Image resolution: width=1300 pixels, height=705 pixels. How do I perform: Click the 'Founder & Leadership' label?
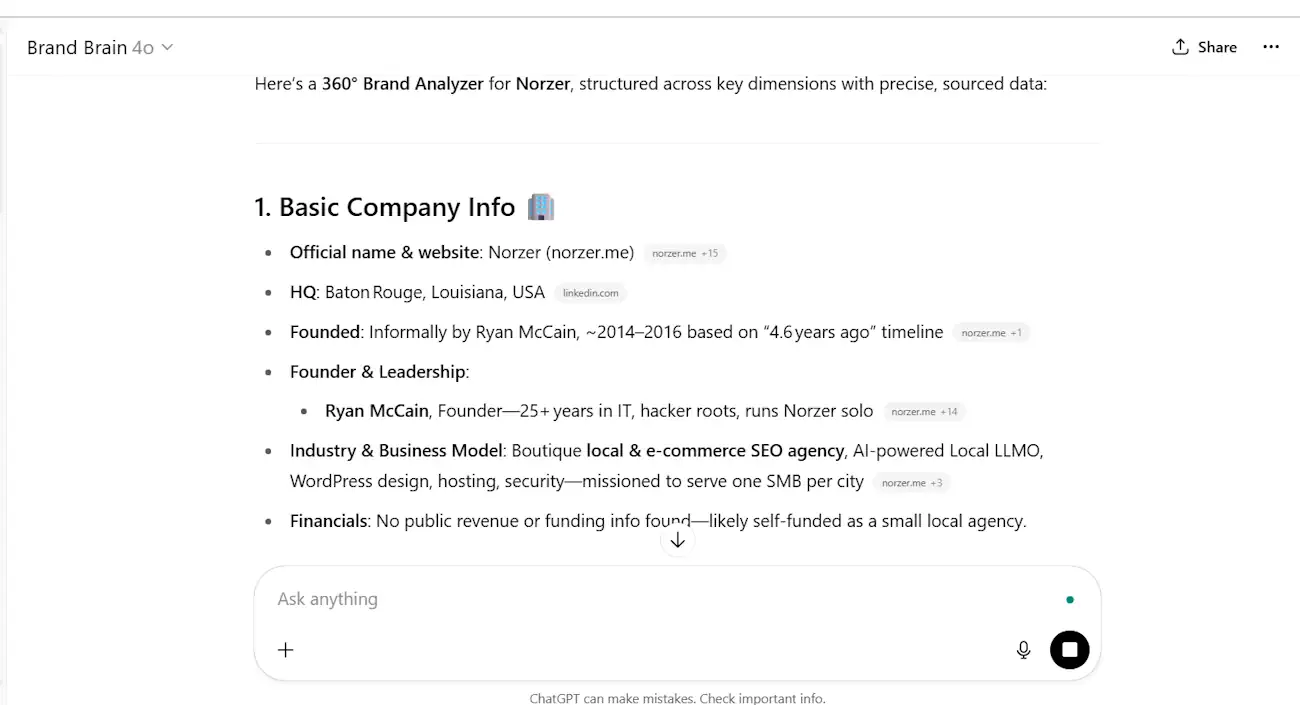click(378, 372)
